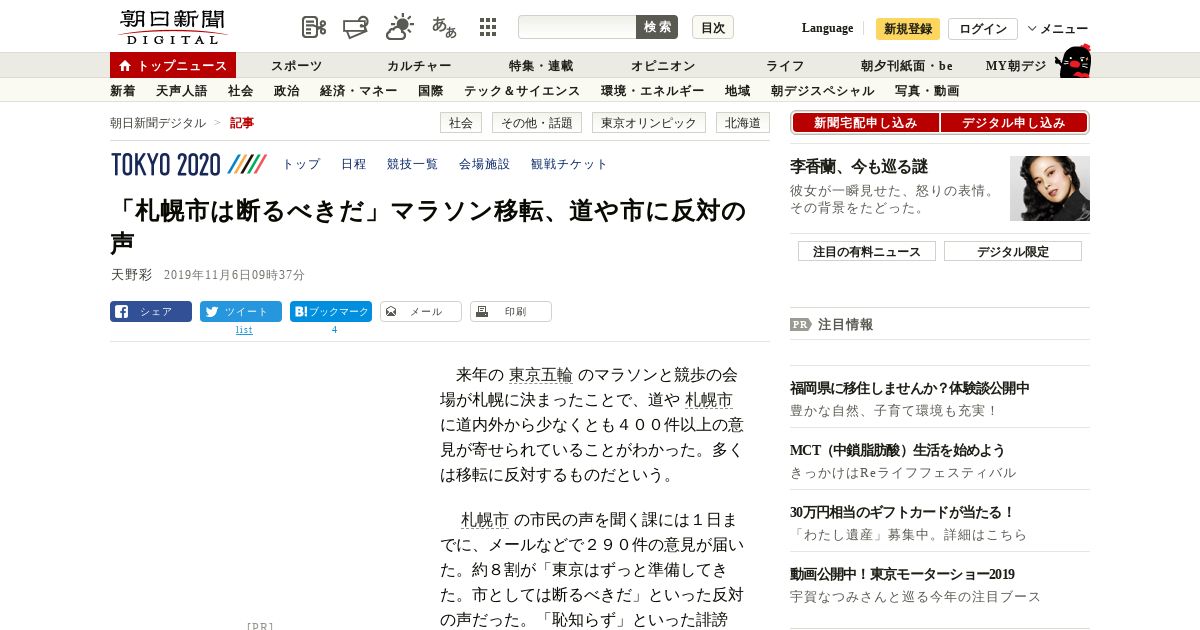
Task: Print article with 印刷 button
Action: [x=511, y=312]
